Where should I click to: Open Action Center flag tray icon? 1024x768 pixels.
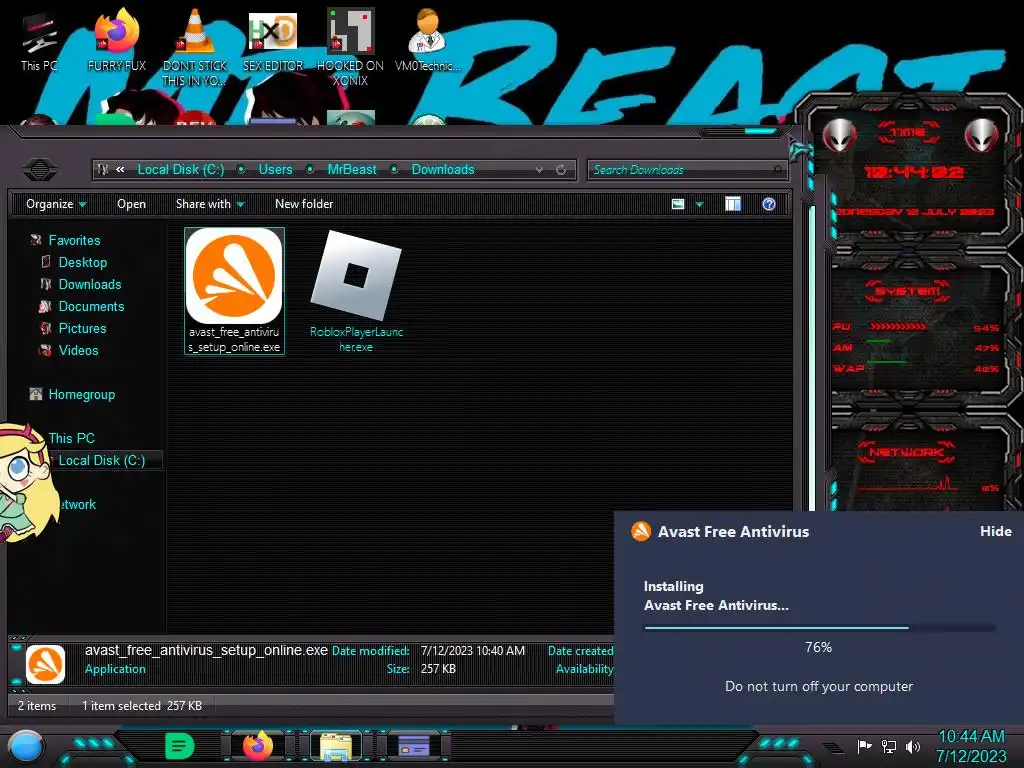pos(865,746)
